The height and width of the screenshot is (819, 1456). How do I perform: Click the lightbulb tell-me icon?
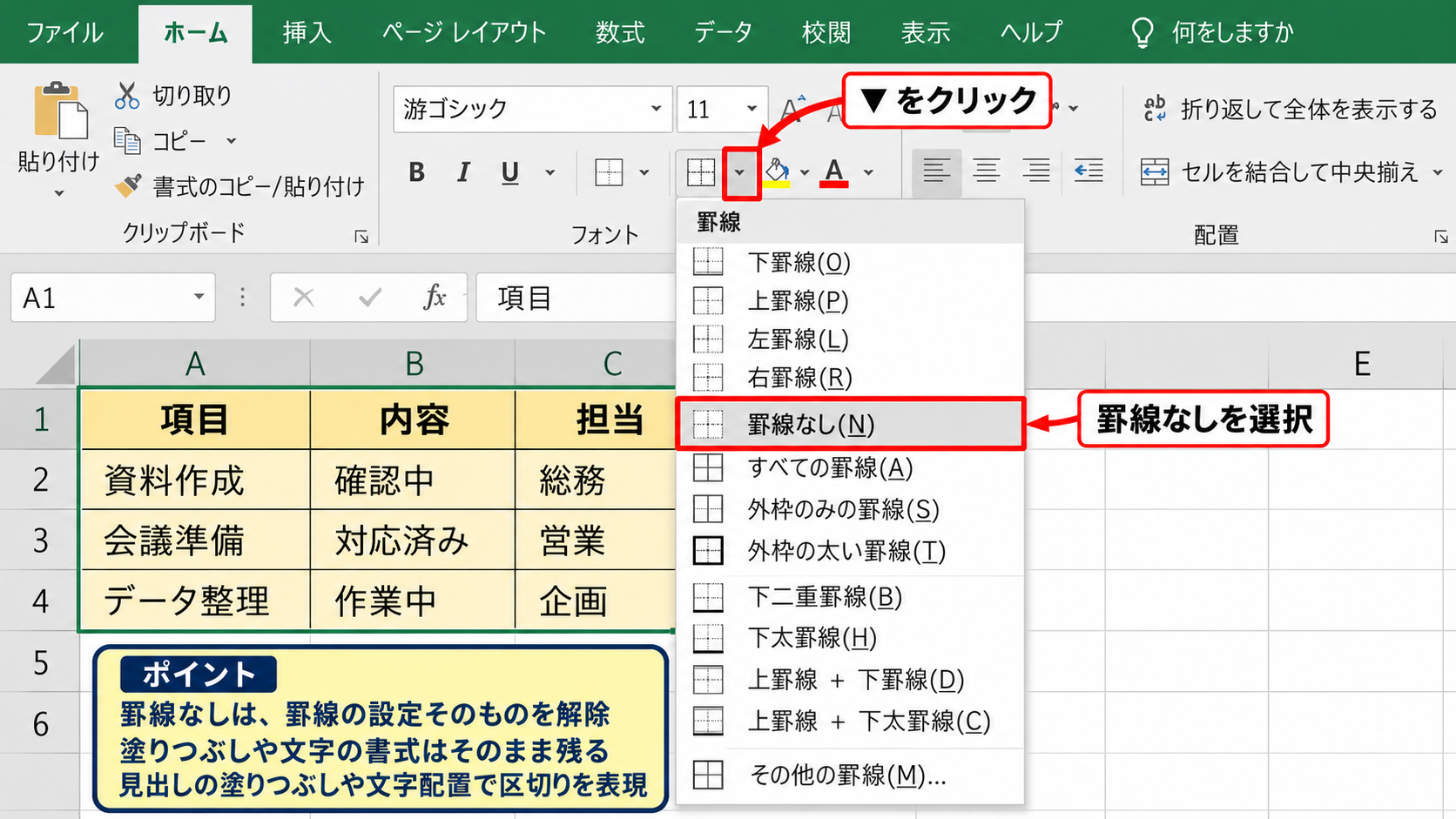[x=1143, y=33]
